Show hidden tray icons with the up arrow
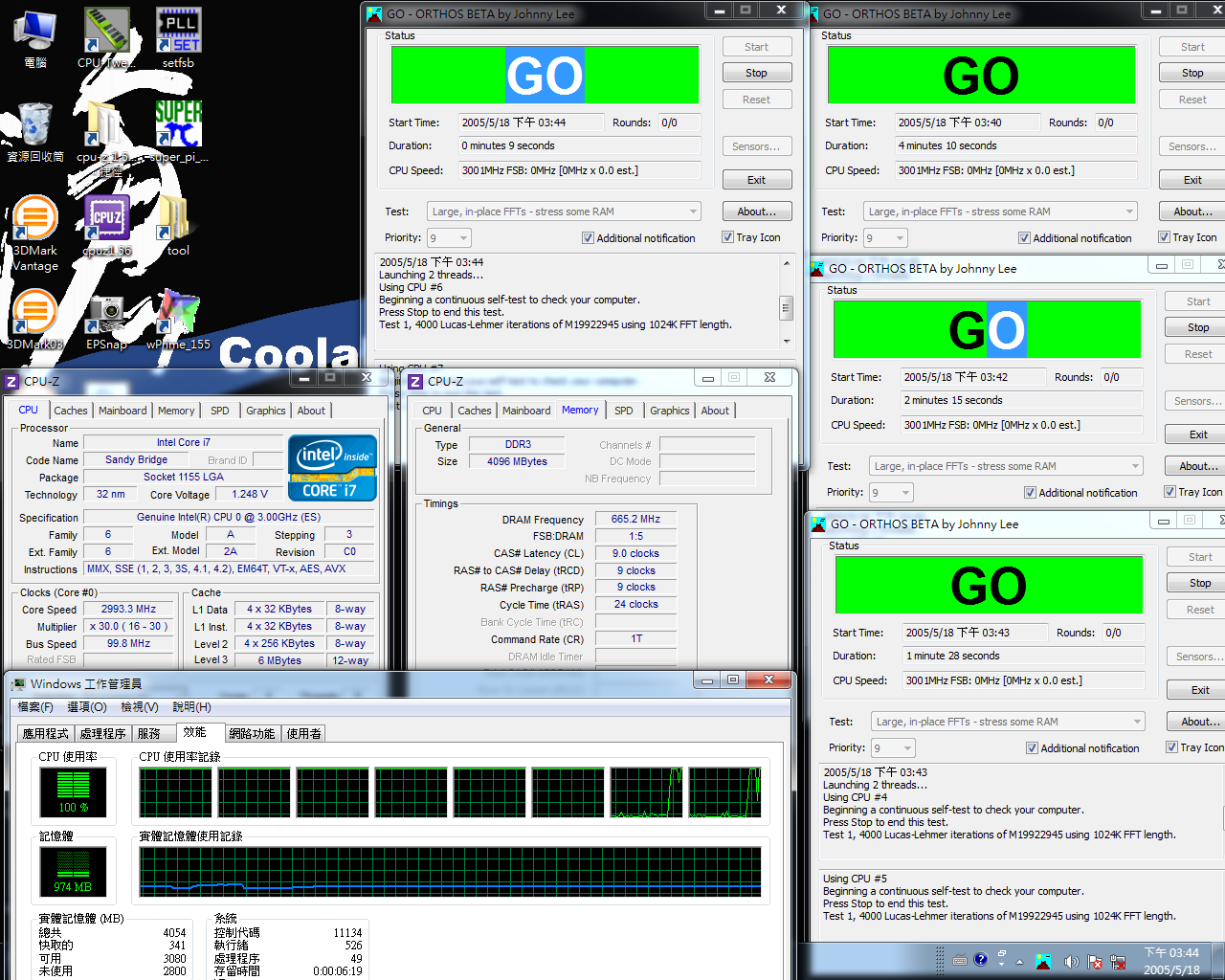Screen dimensions: 1225x980 1019,962
